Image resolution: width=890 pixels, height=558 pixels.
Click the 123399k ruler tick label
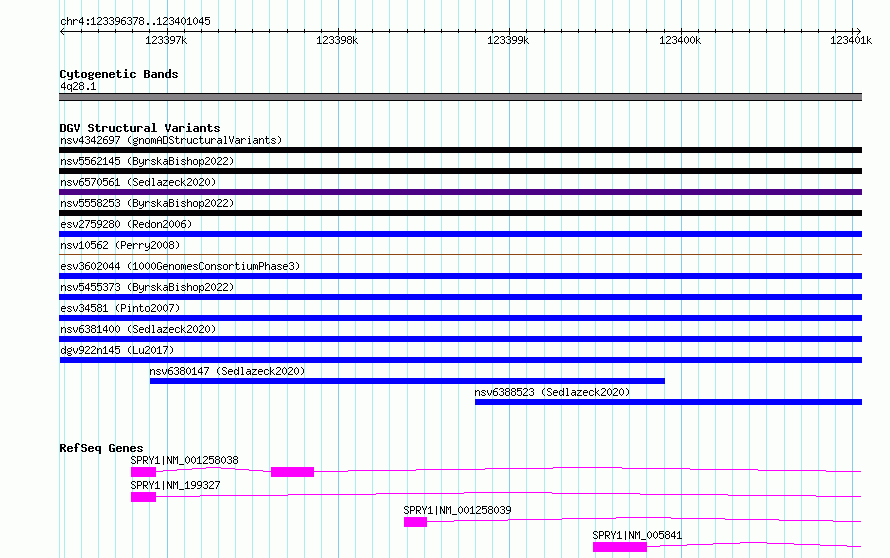[508, 40]
